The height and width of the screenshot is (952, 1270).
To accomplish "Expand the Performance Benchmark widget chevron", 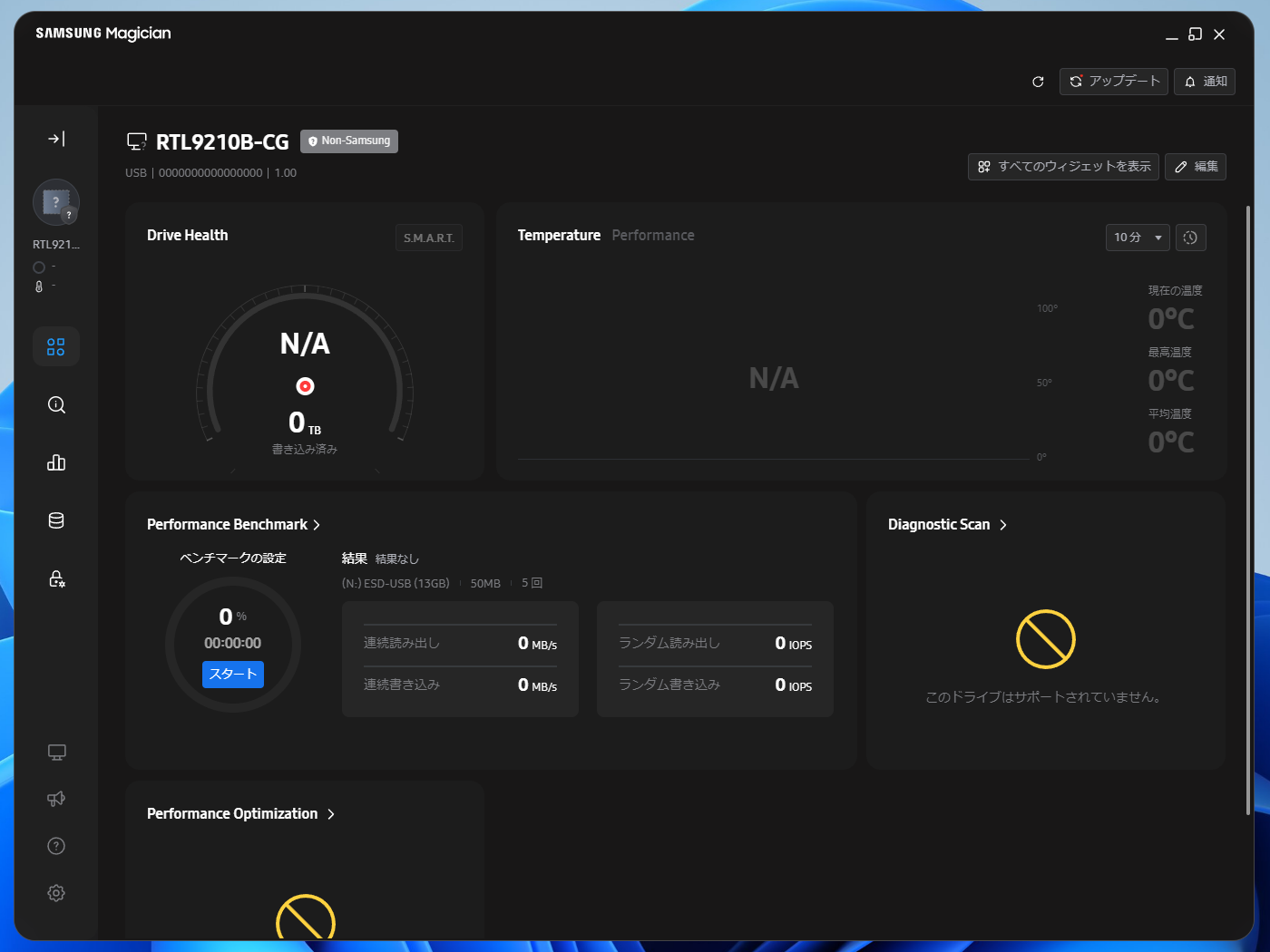I will tap(317, 525).
